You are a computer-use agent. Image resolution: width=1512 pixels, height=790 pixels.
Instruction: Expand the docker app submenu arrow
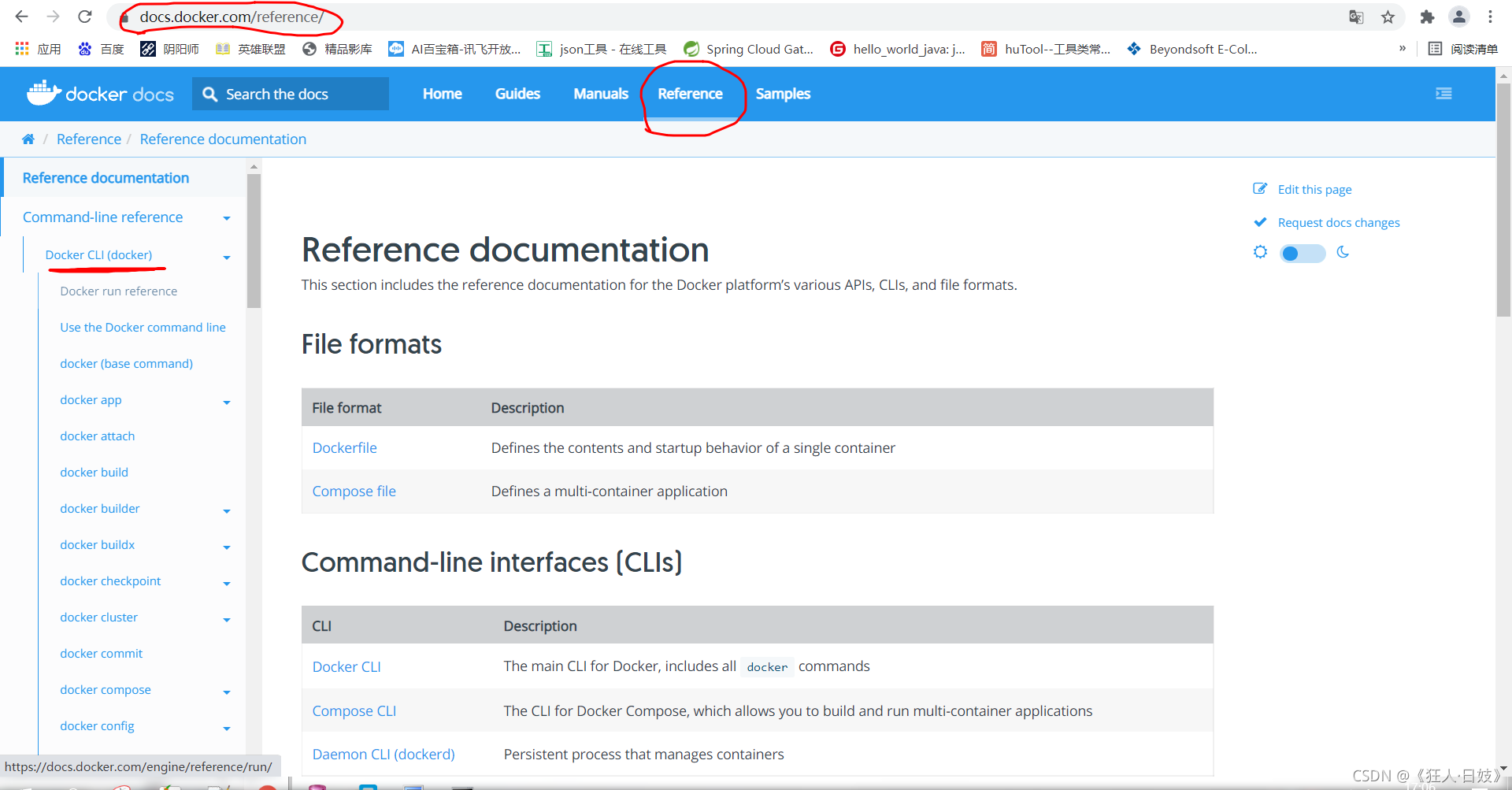tap(227, 402)
